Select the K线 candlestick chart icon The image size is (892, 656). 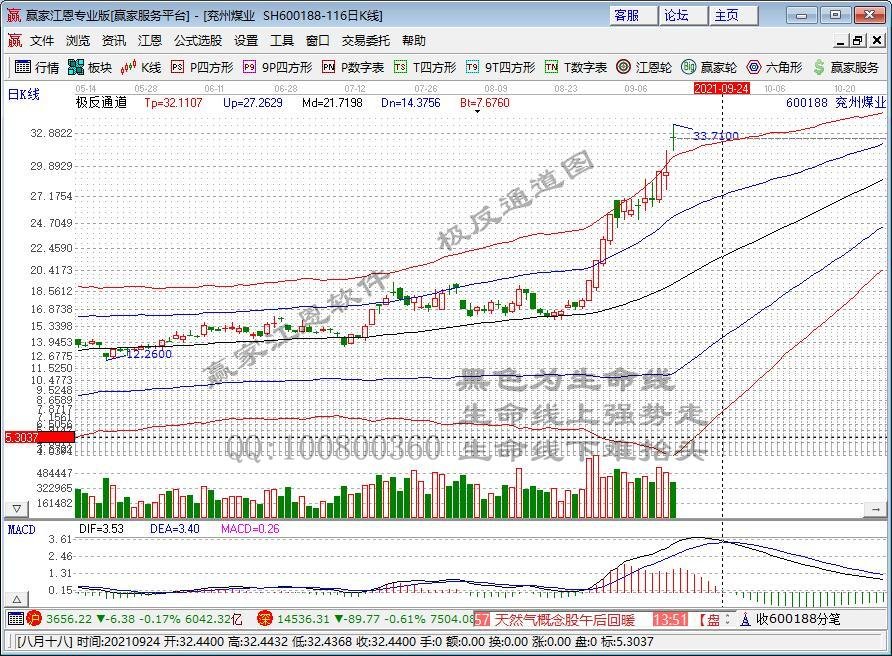coord(140,68)
